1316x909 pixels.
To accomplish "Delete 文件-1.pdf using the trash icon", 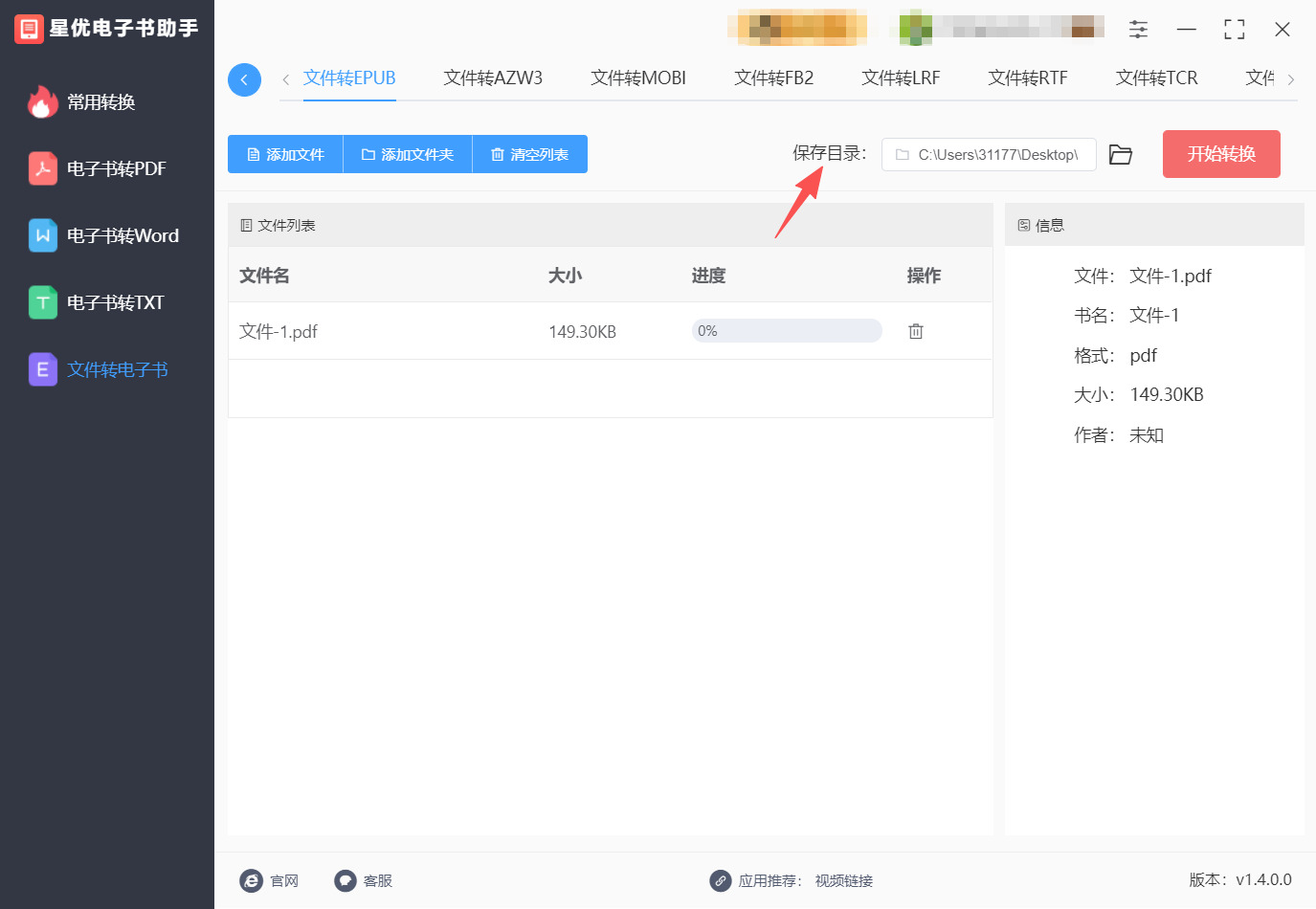I will click(916, 331).
